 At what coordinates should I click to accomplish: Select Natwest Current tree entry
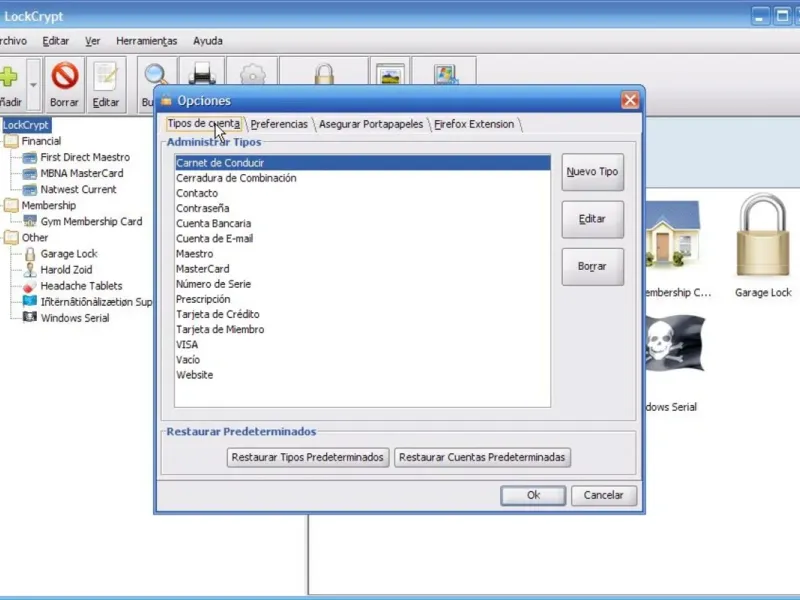(79, 189)
